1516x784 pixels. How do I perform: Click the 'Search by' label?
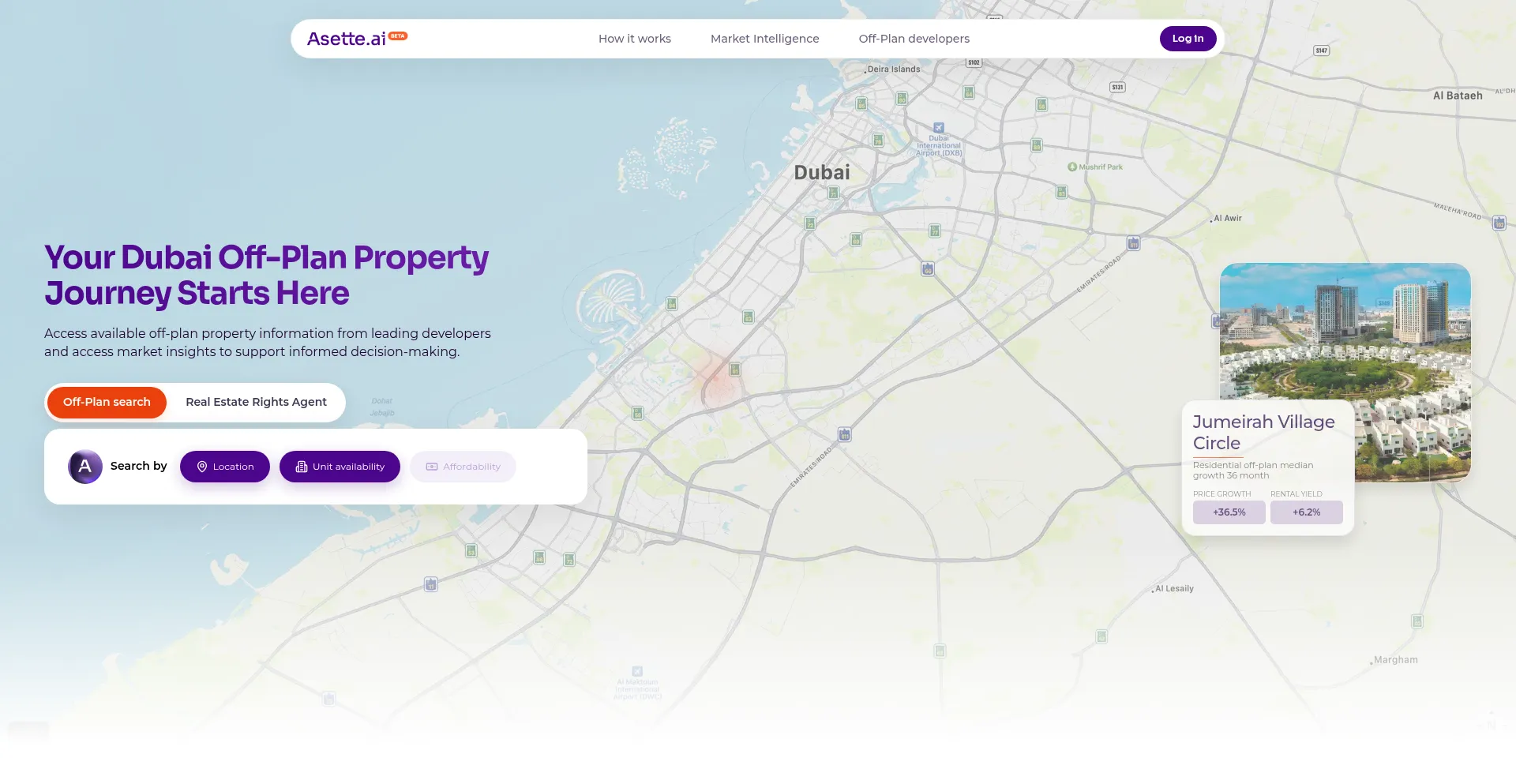coord(139,466)
